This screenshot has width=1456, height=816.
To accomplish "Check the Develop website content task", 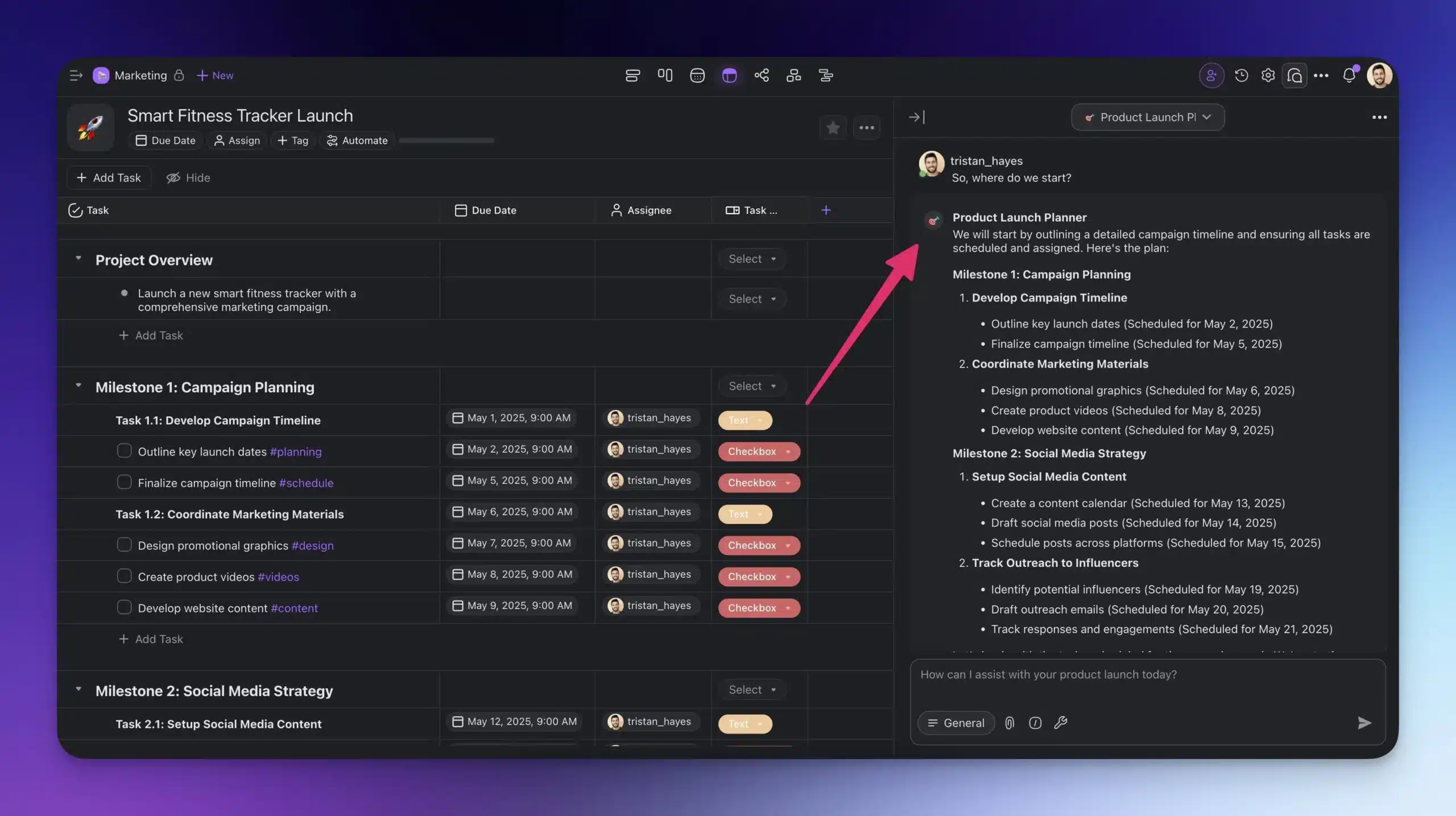I will click(x=124, y=607).
